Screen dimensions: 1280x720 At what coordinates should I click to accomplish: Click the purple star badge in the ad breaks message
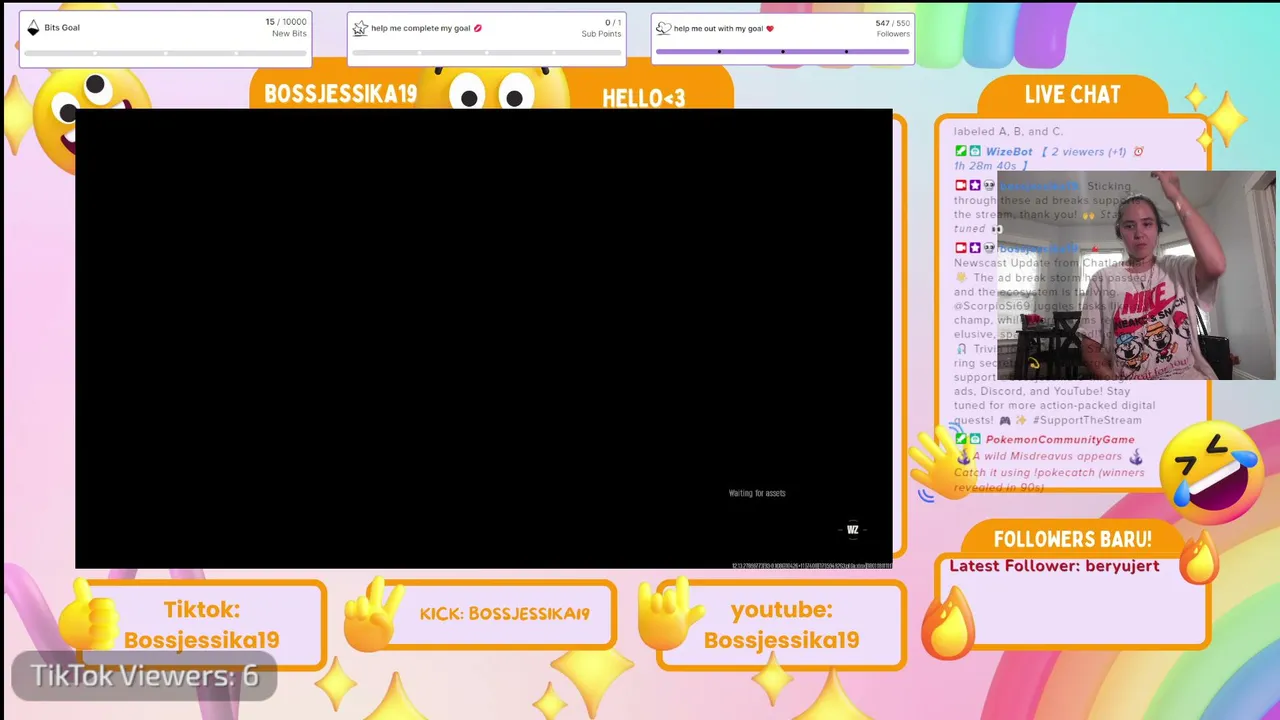pos(975,186)
